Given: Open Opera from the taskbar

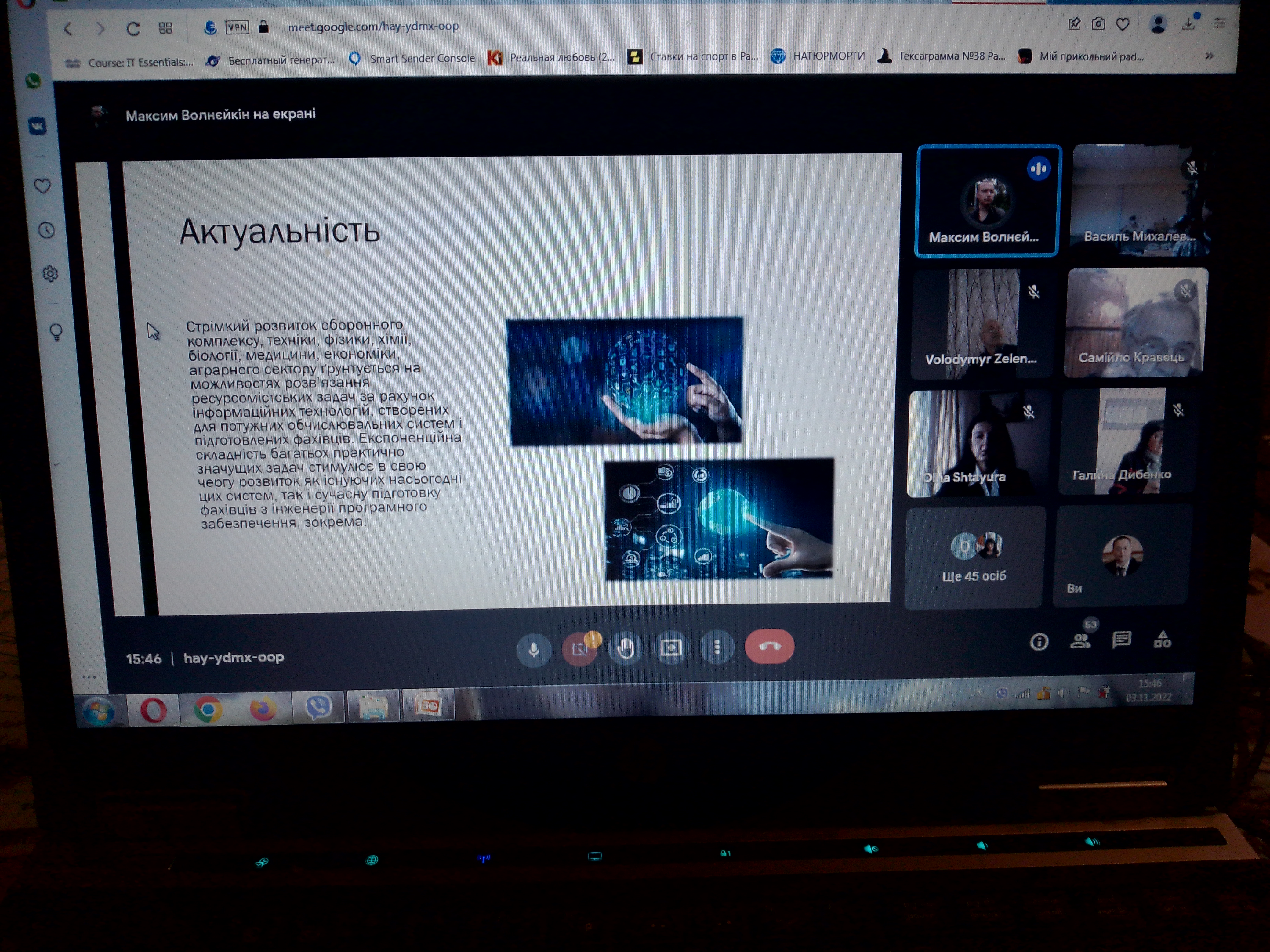Looking at the screenshot, I should coord(153,711).
